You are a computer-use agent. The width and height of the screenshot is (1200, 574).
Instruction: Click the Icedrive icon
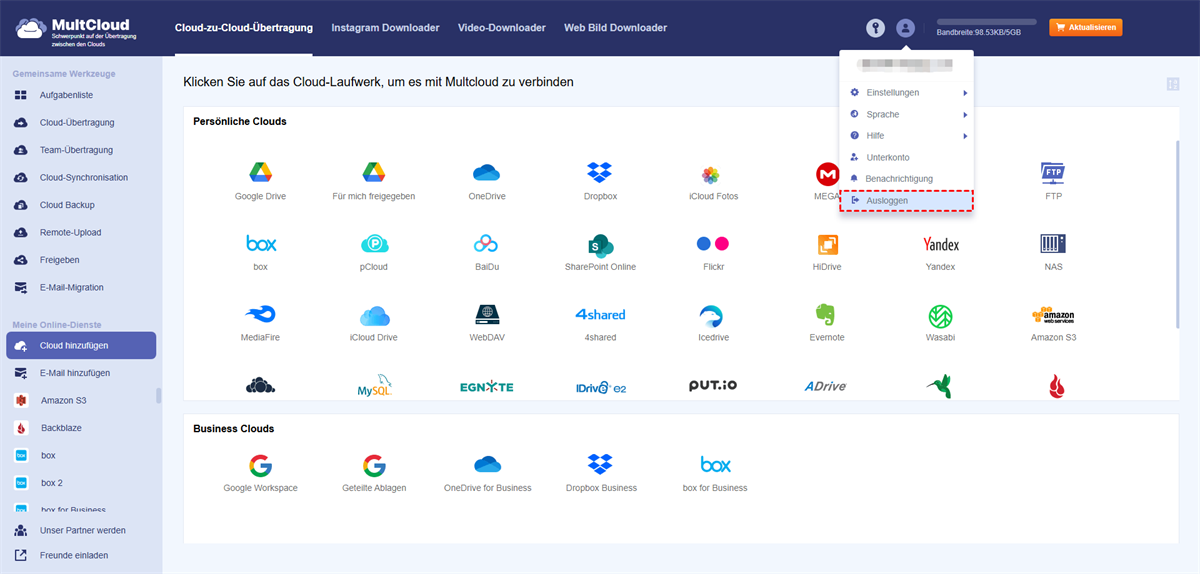(x=713, y=316)
